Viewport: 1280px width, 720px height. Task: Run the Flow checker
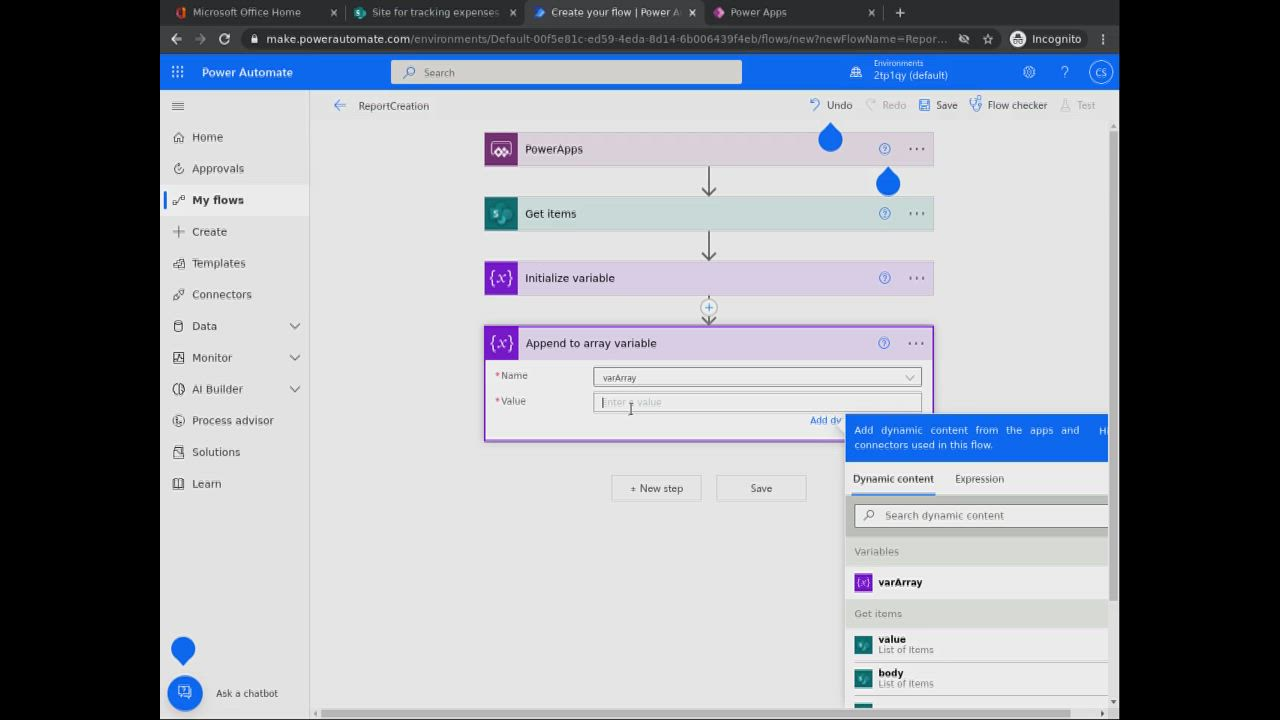pos(1008,105)
